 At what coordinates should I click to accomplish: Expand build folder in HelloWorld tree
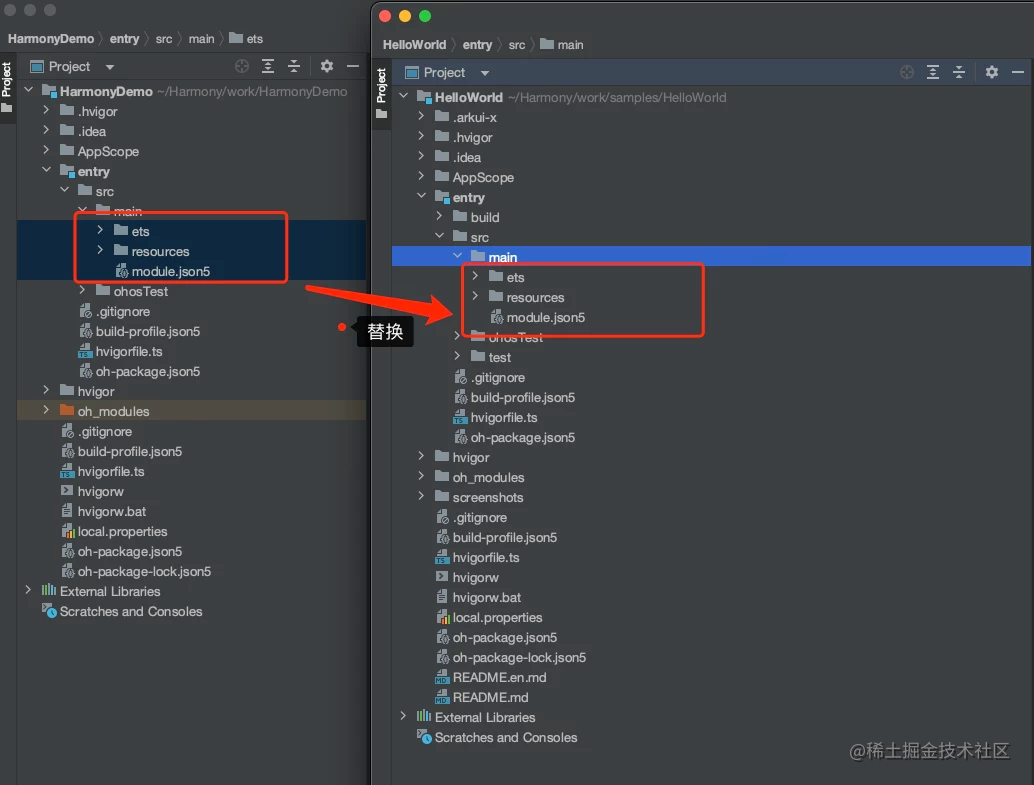439,216
